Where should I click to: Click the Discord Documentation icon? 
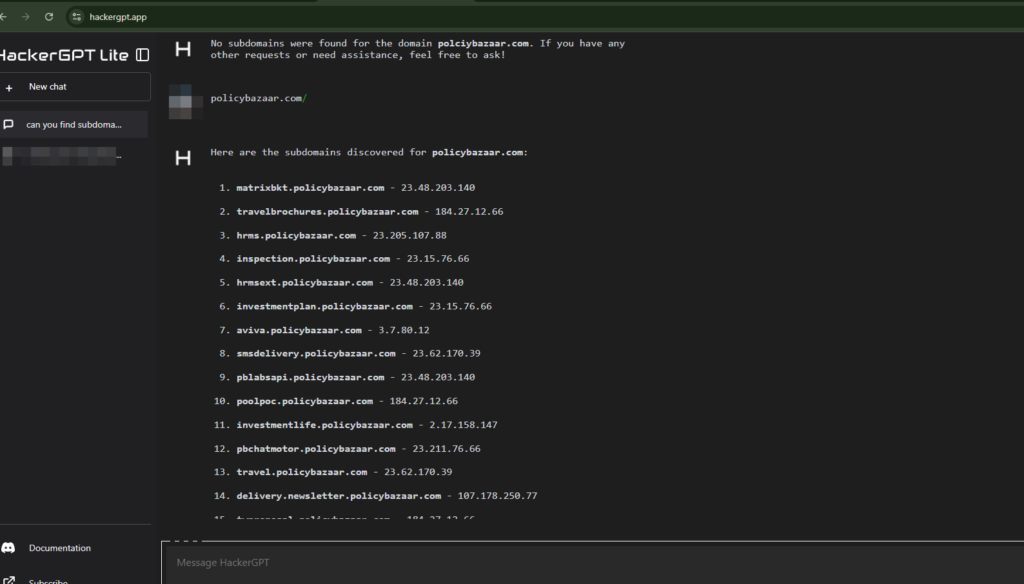pyautogui.click(x=8, y=547)
